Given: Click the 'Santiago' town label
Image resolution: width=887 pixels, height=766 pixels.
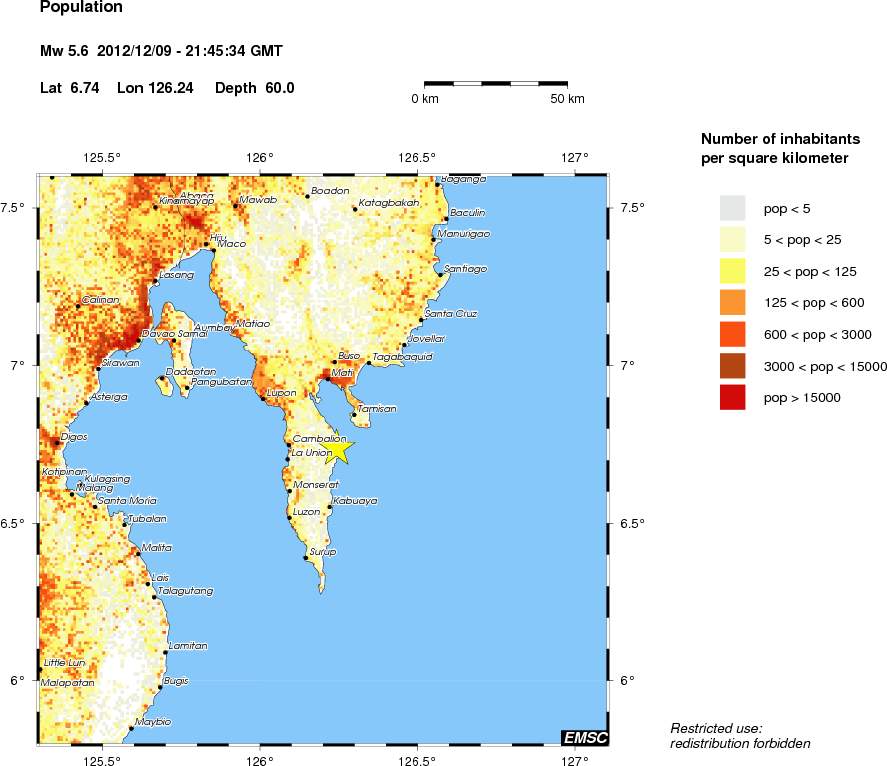Looking at the screenshot, I should coord(465,269).
